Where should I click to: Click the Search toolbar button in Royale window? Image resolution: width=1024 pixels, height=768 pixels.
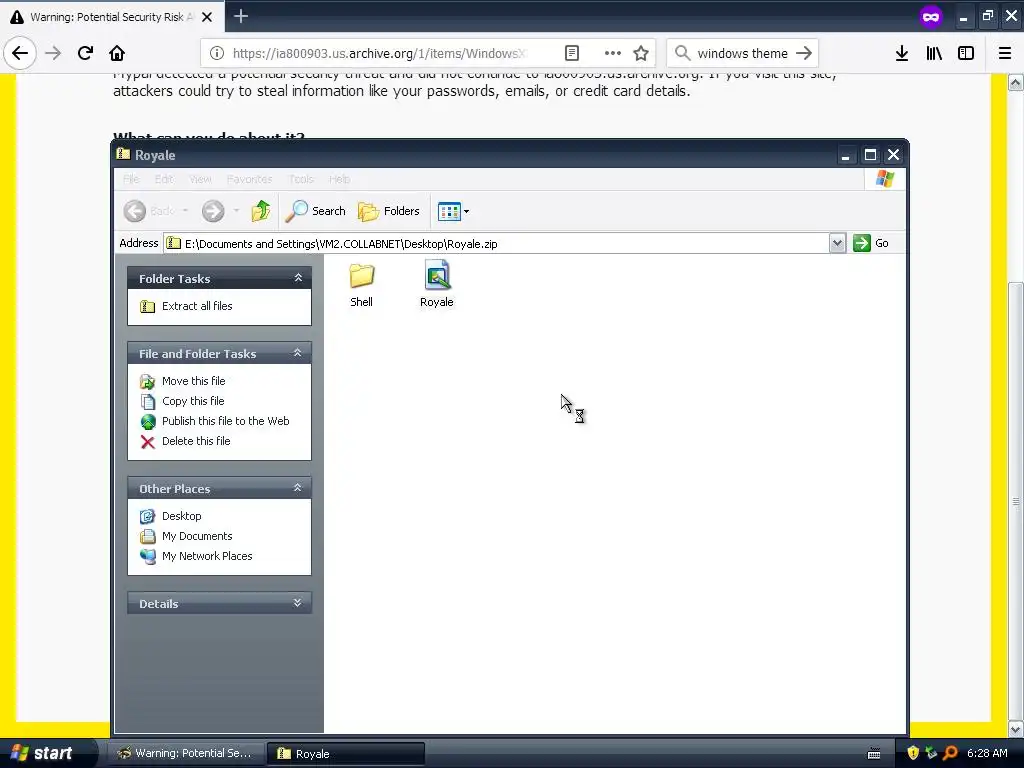315,211
